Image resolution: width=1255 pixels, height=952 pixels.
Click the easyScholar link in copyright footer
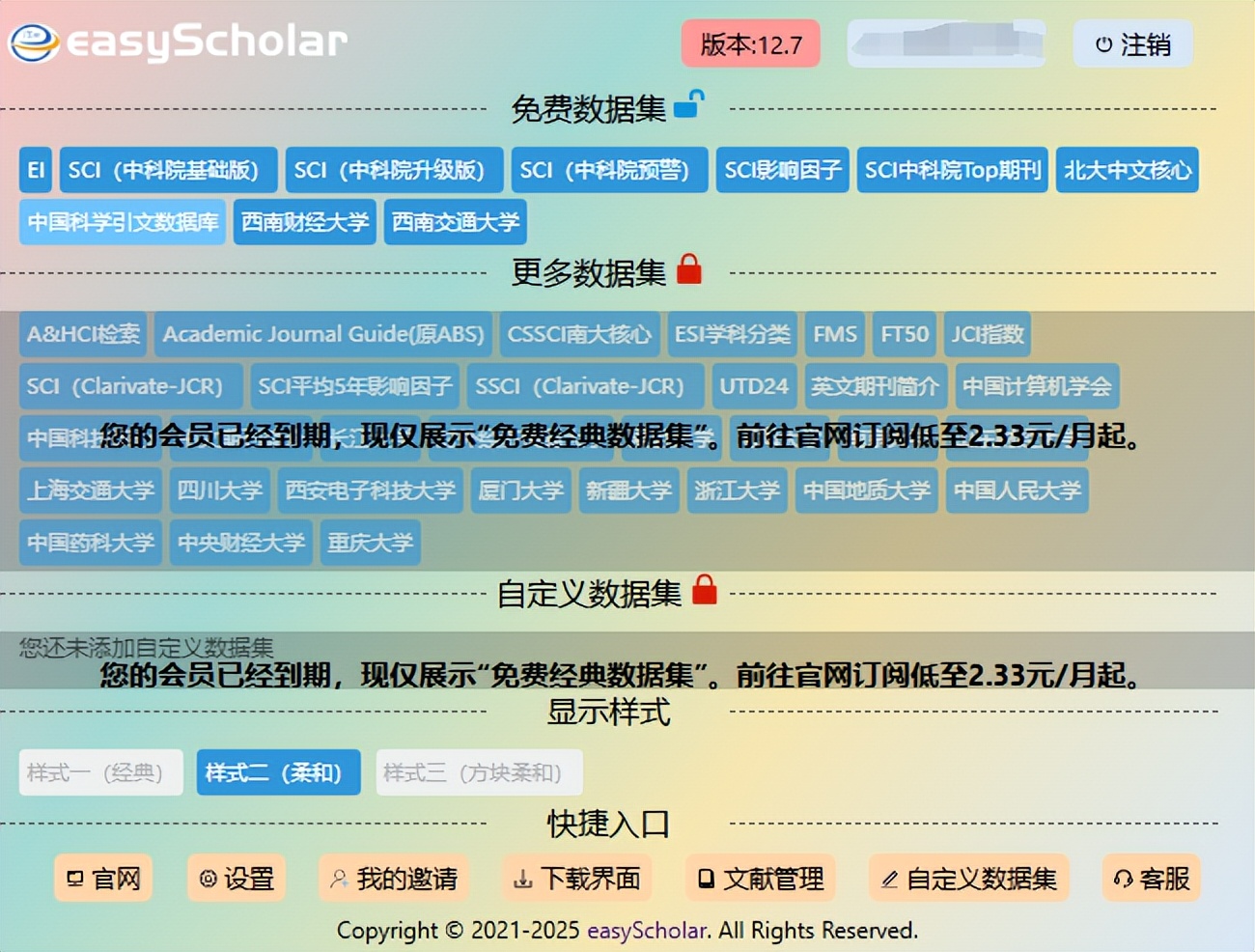pos(647,931)
